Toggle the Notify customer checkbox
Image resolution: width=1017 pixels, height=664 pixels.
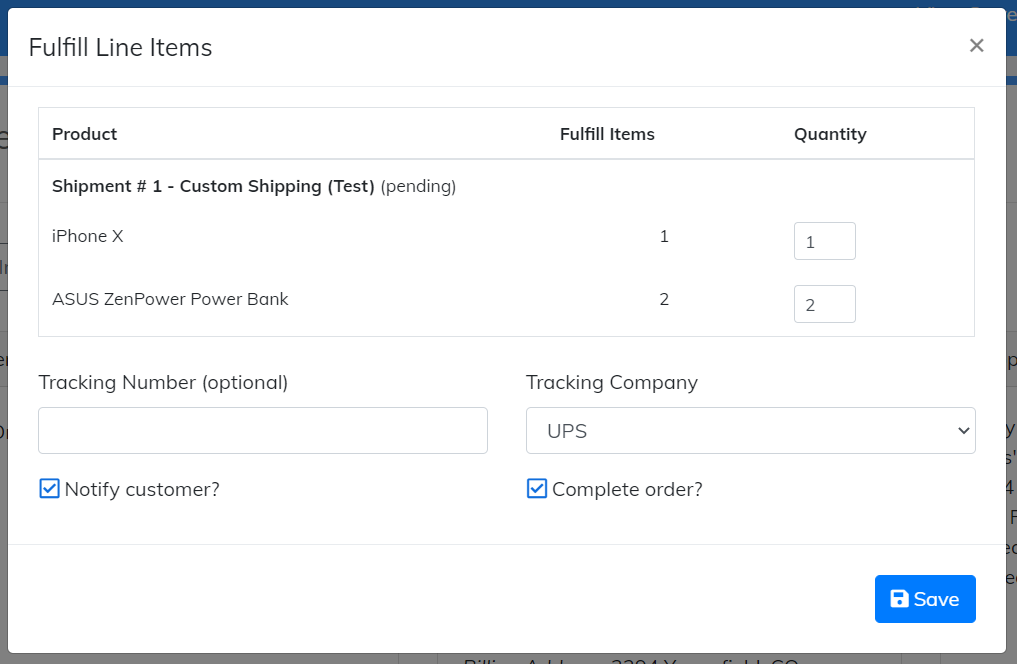(49, 489)
